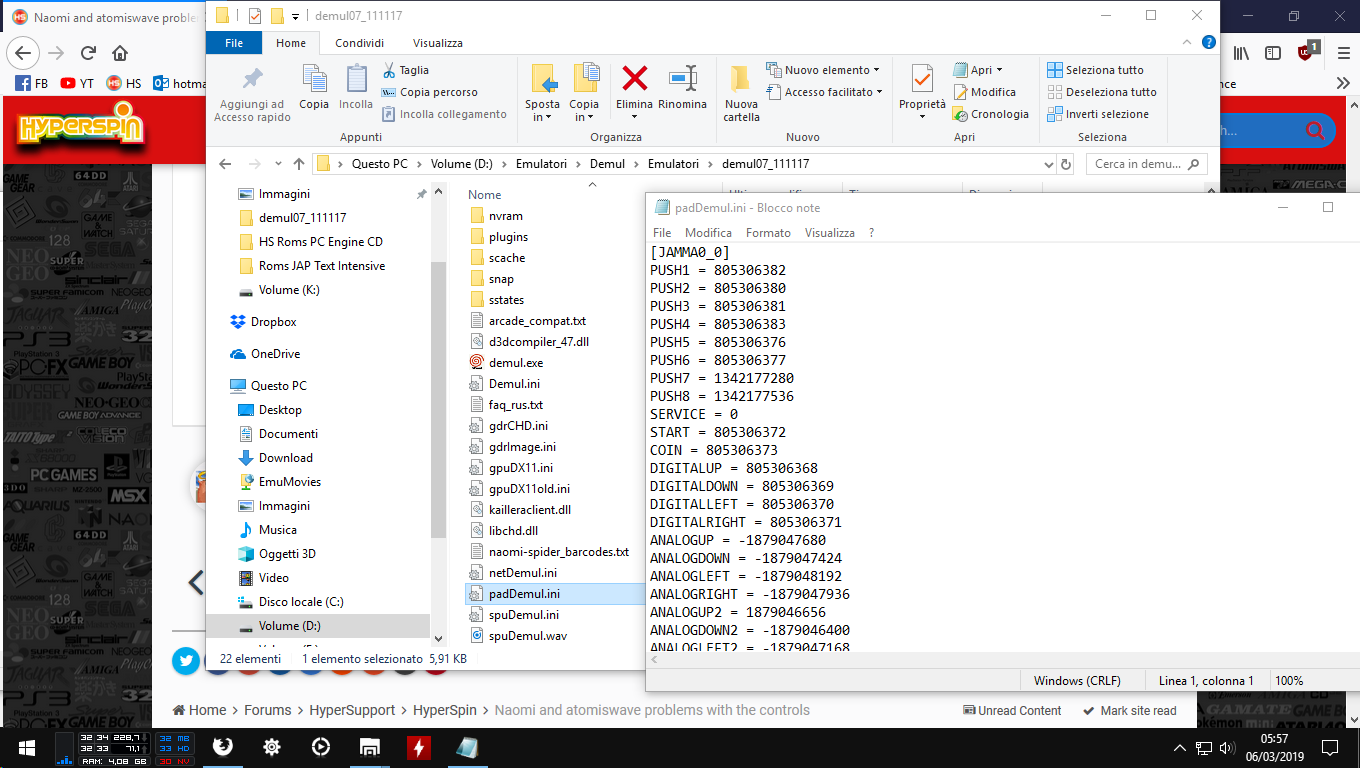Screen dimensions: 1360x768
Task: Click Inverti selezione in the ribbon
Action: pyautogui.click(x=1098, y=114)
